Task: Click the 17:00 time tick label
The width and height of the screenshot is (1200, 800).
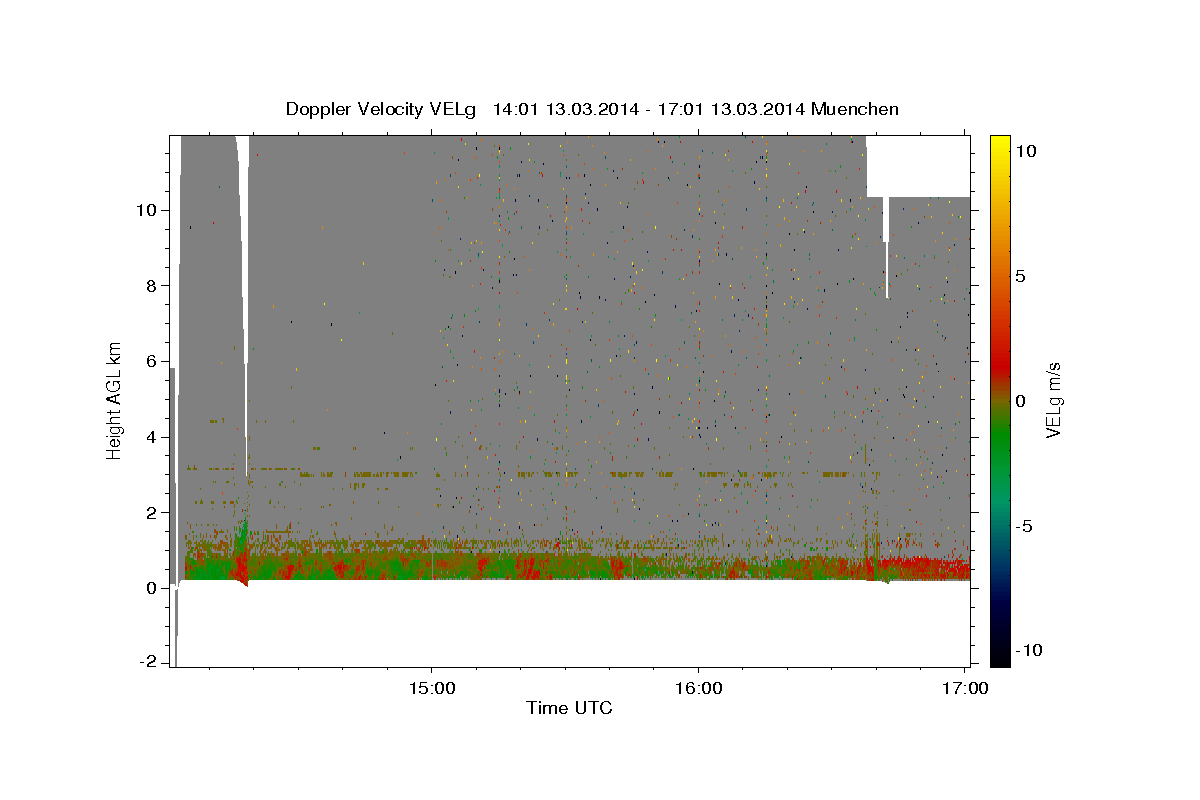Action: (x=964, y=689)
